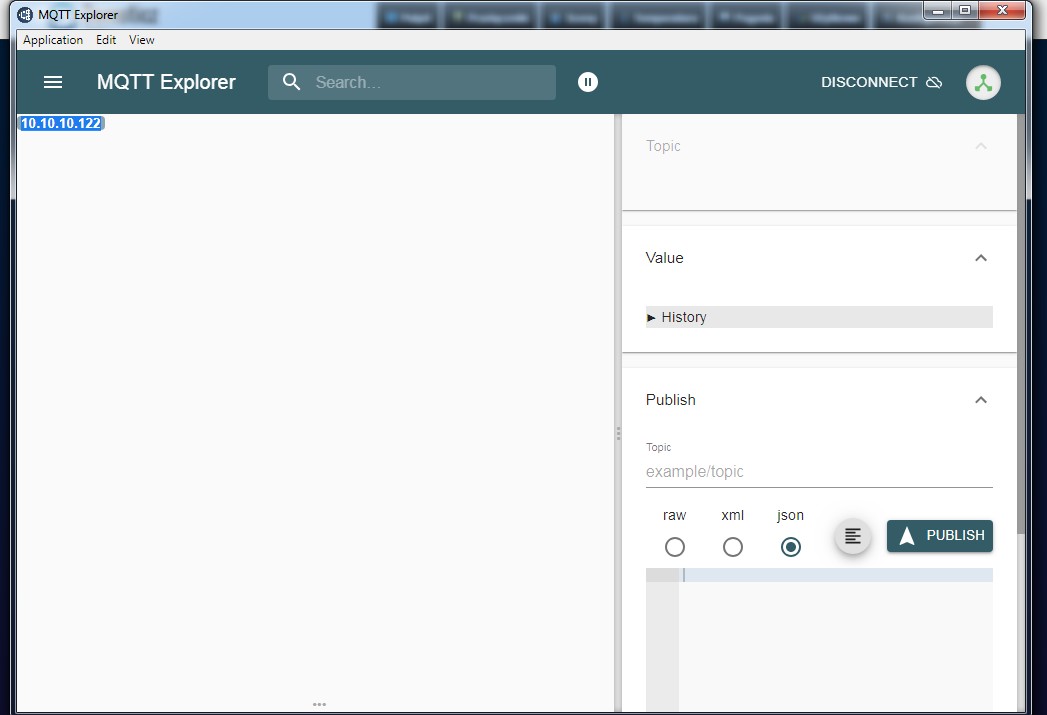Open the Edit menu
This screenshot has height=715, width=1047.
coord(106,40)
